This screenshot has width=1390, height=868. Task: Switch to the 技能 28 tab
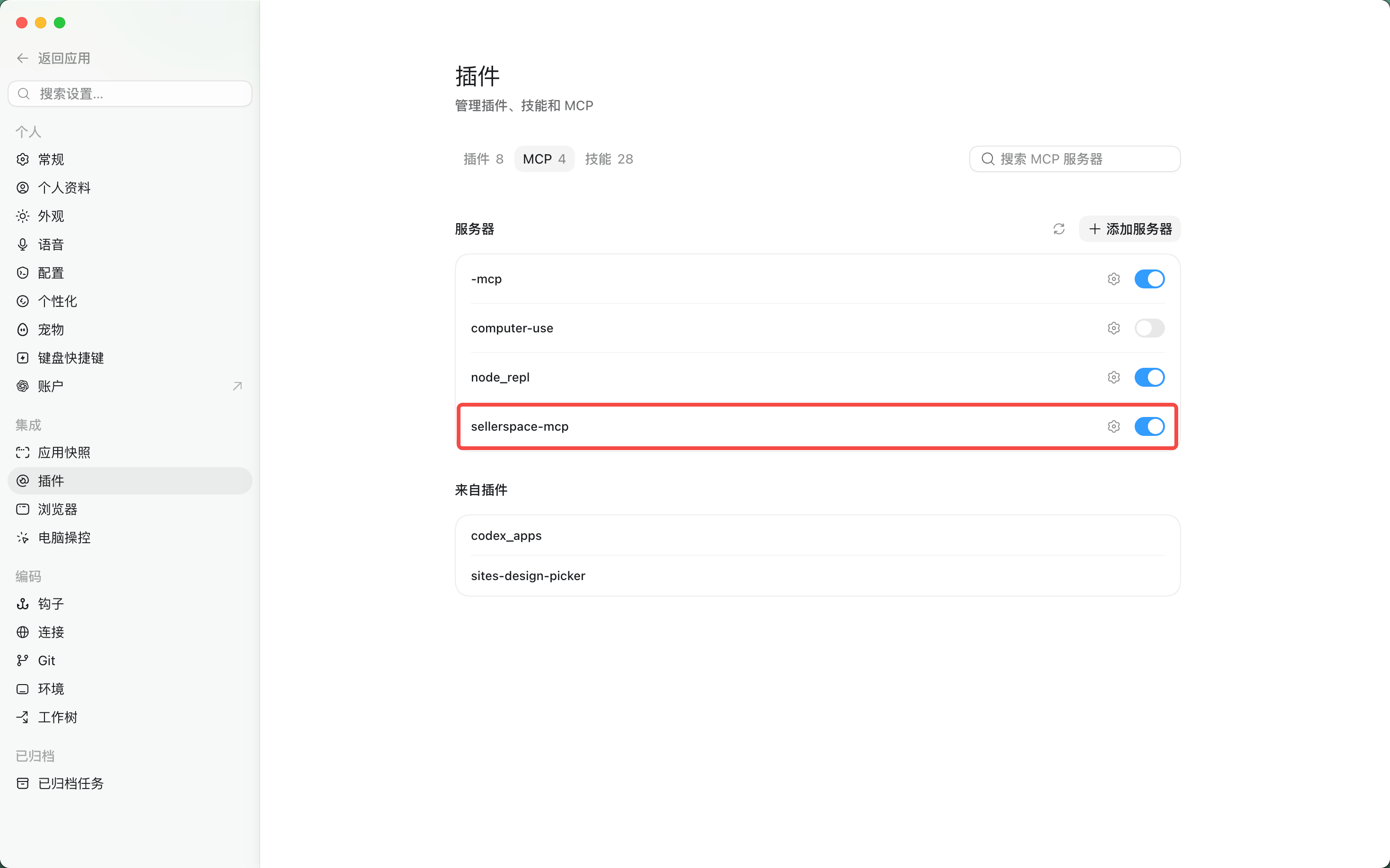click(608, 159)
